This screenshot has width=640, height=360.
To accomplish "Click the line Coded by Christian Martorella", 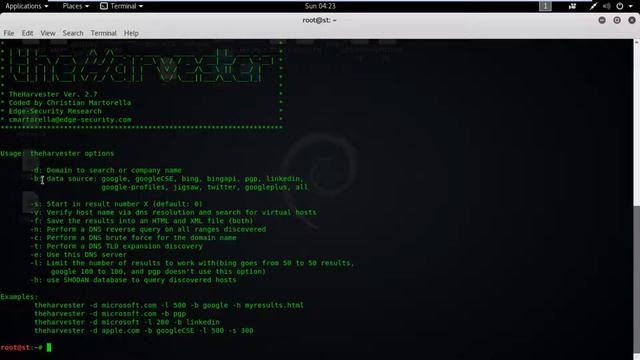I will pyautogui.click(x=70, y=103).
